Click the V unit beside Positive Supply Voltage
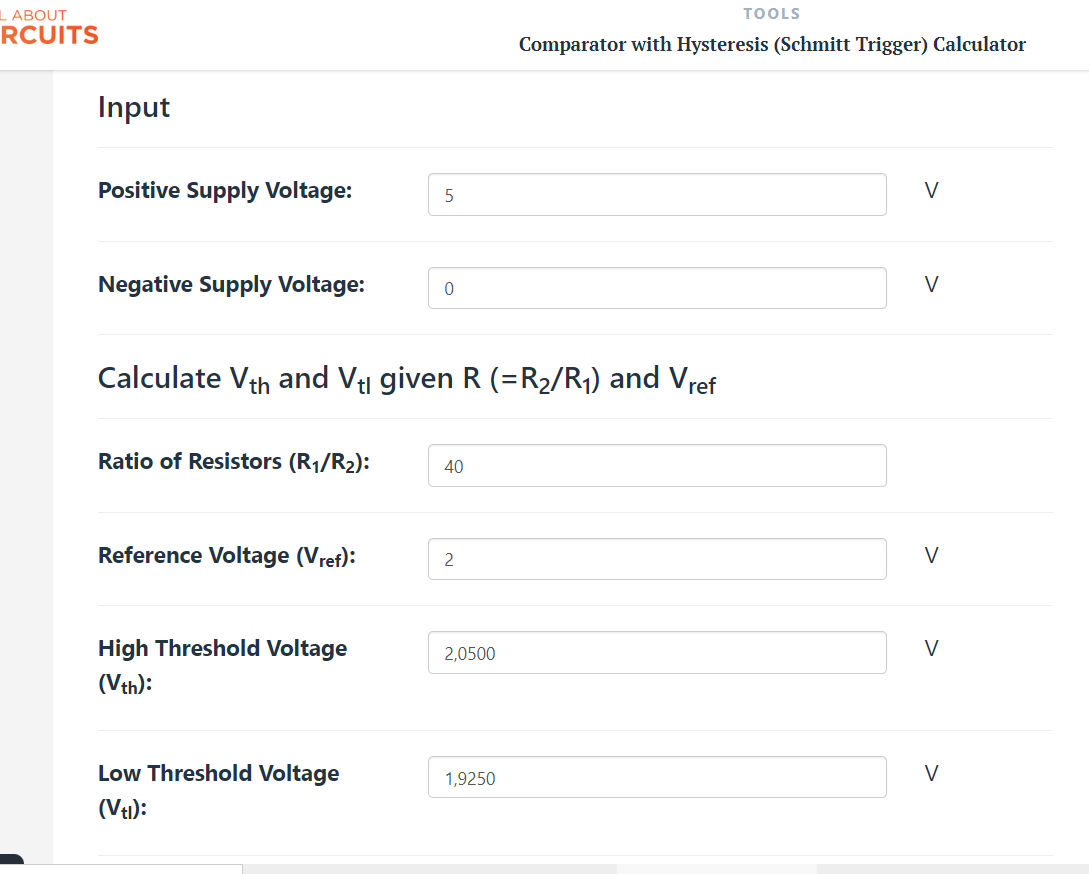This screenshot has width=1089, height=874. click(x=931, y=190)
